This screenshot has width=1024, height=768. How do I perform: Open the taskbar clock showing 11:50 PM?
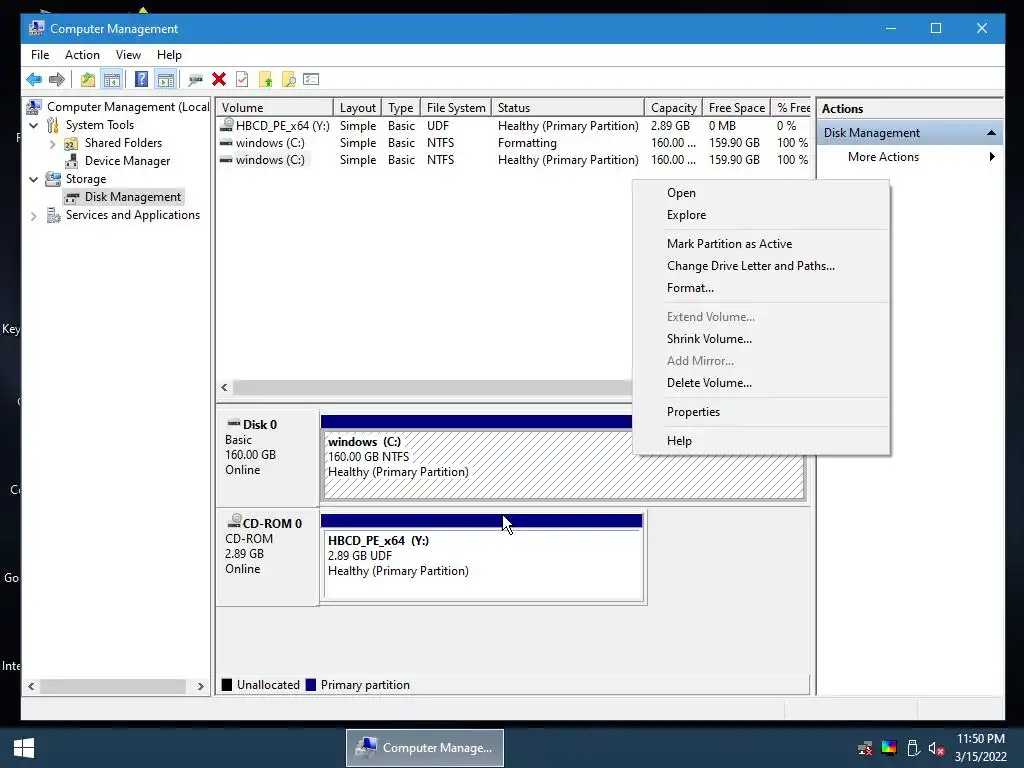tap(980, 748)
